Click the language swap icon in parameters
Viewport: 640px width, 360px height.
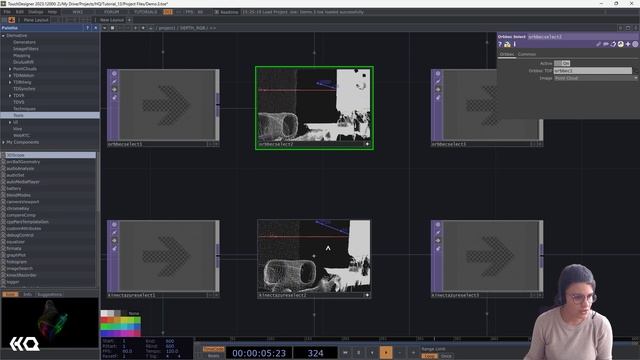pos(613,44)
